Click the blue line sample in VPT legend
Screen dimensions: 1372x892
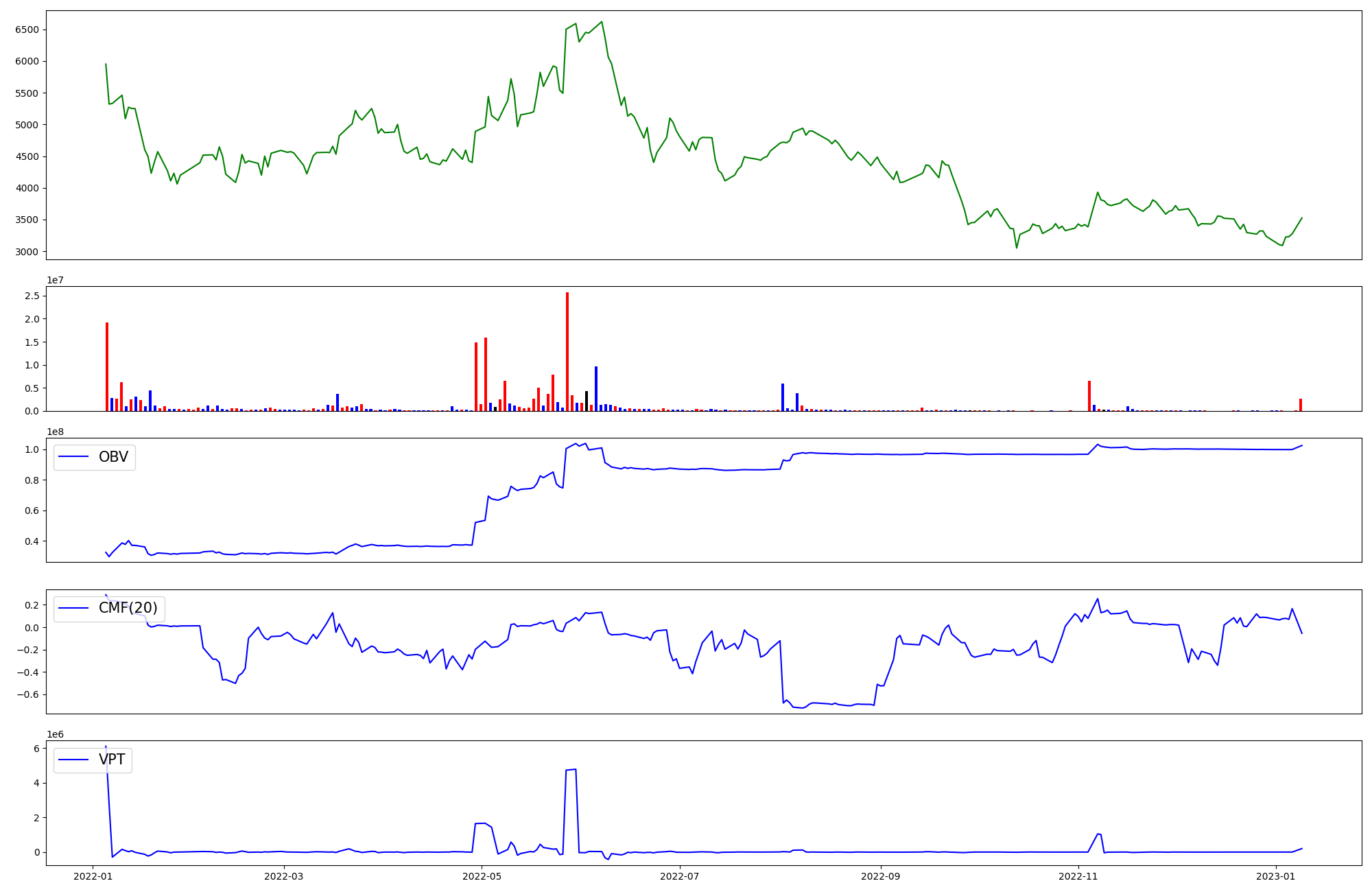tap(74, 760)
